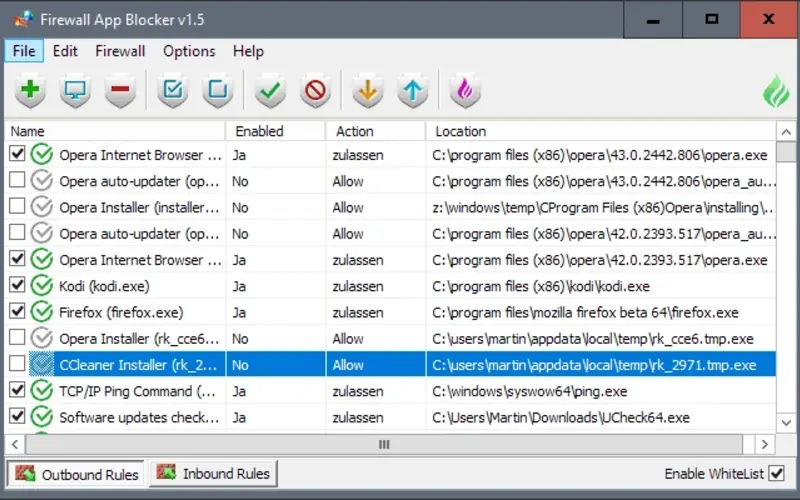Click the red minus Delete icon
800x500 pixels.
click(x=120, y=90)
